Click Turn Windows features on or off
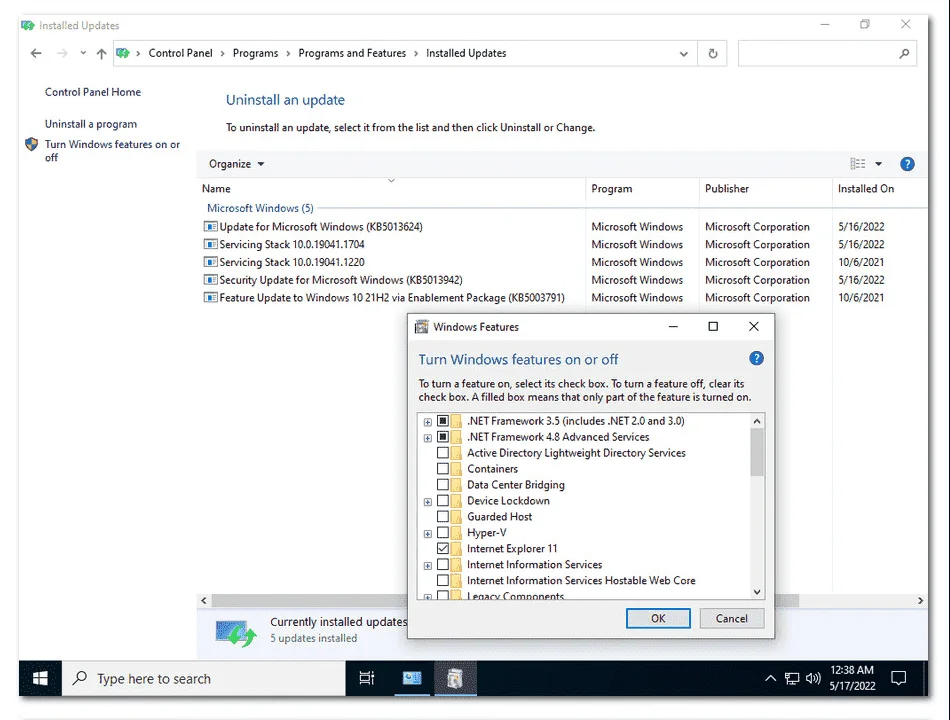The image size is (950, 720). coord(112,151)
